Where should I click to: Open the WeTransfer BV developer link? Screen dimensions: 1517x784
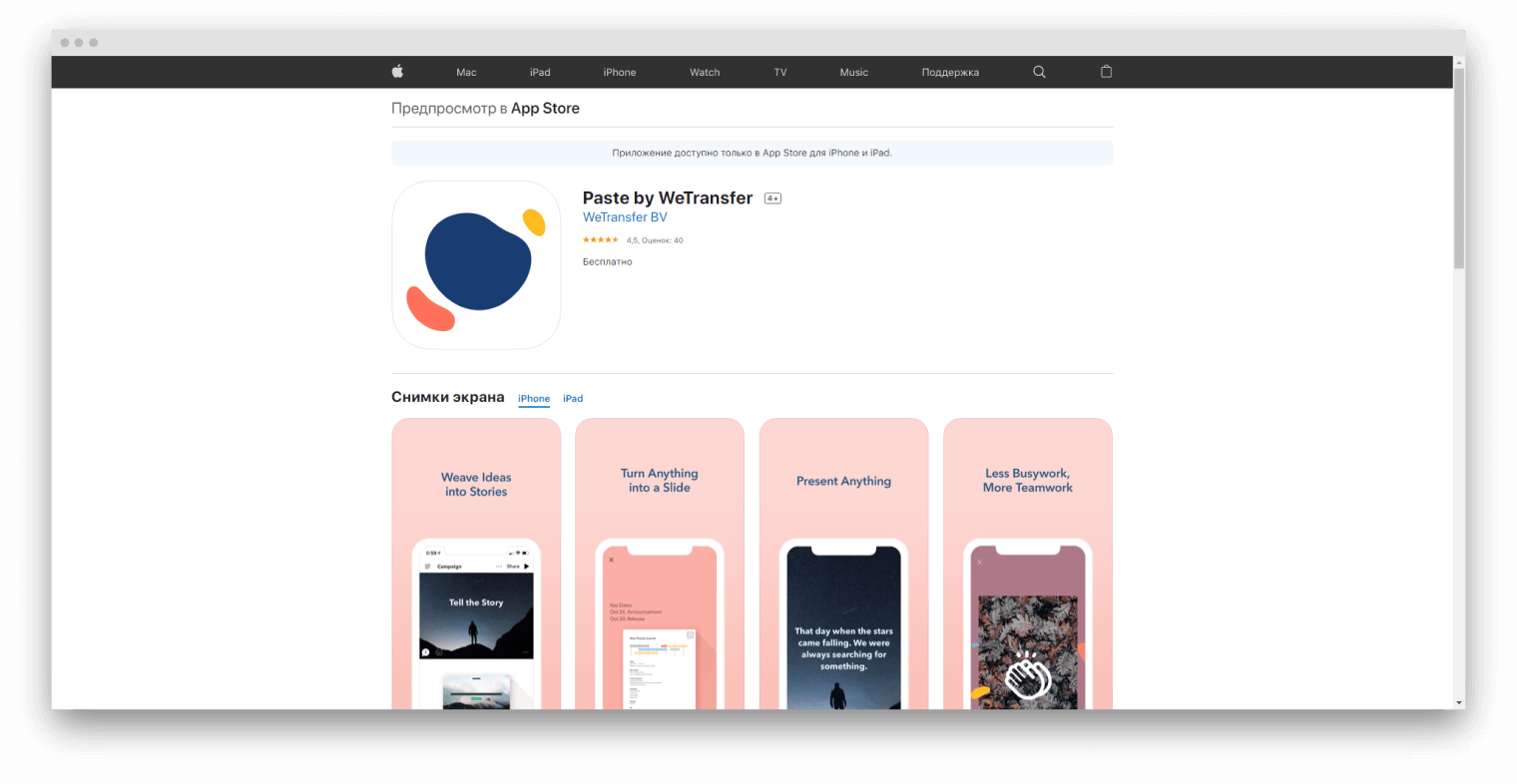tap(625, 217)
